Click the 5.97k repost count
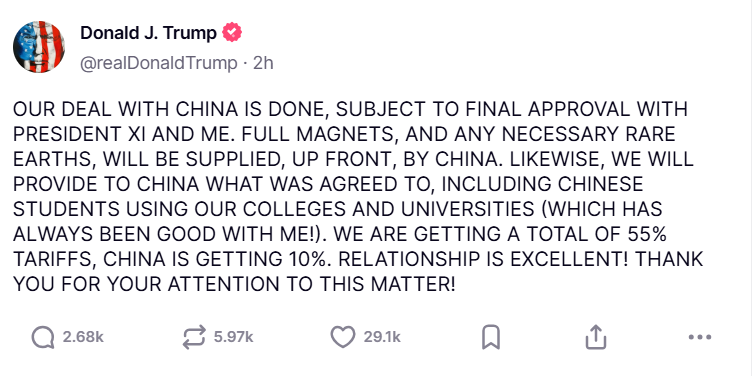Screen dimensions: 753x376 pos(233,337)
